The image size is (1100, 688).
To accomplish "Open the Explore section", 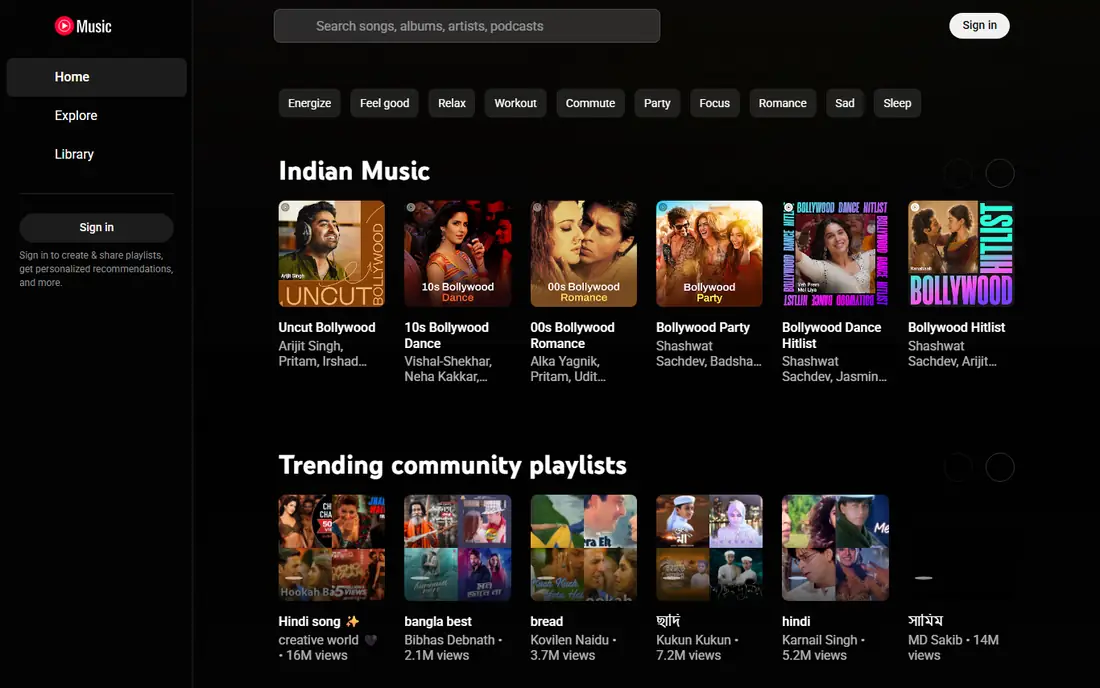I will coord(96,116).
